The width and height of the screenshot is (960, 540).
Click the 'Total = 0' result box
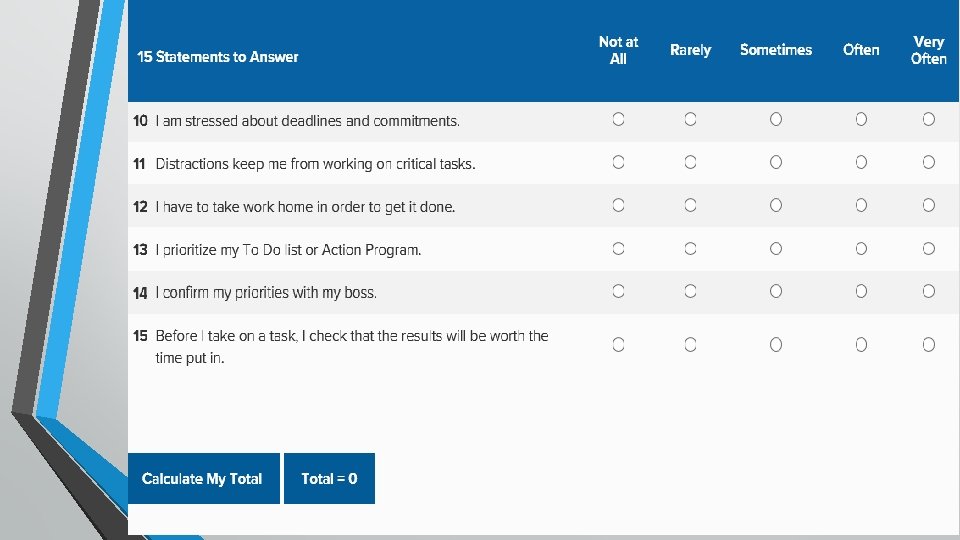(x=329, y=479)
